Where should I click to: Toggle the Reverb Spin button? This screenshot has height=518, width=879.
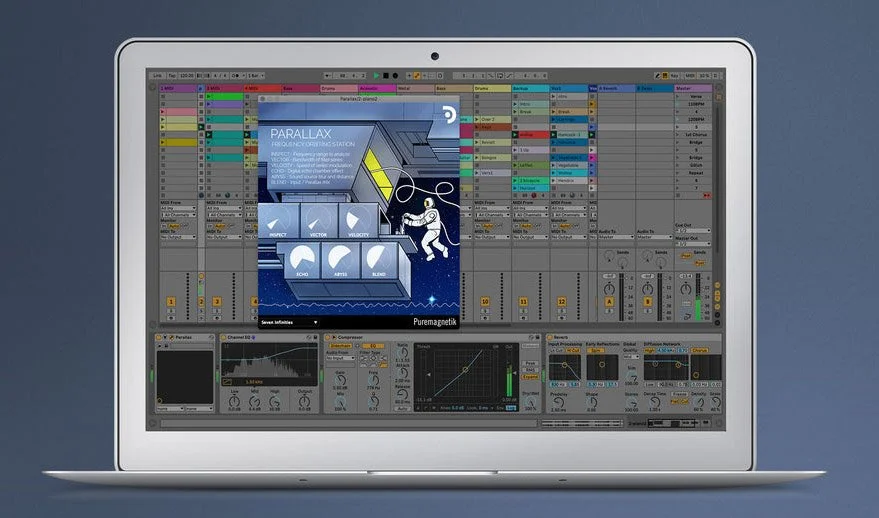tap(596, 350)
